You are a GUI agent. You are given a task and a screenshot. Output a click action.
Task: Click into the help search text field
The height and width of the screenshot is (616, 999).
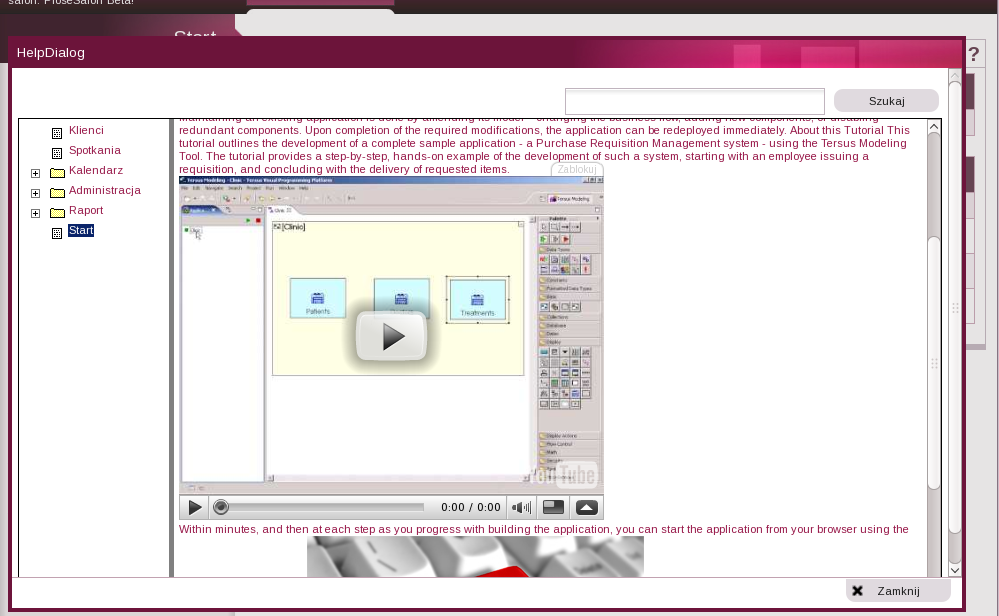[x=694, y=101]
